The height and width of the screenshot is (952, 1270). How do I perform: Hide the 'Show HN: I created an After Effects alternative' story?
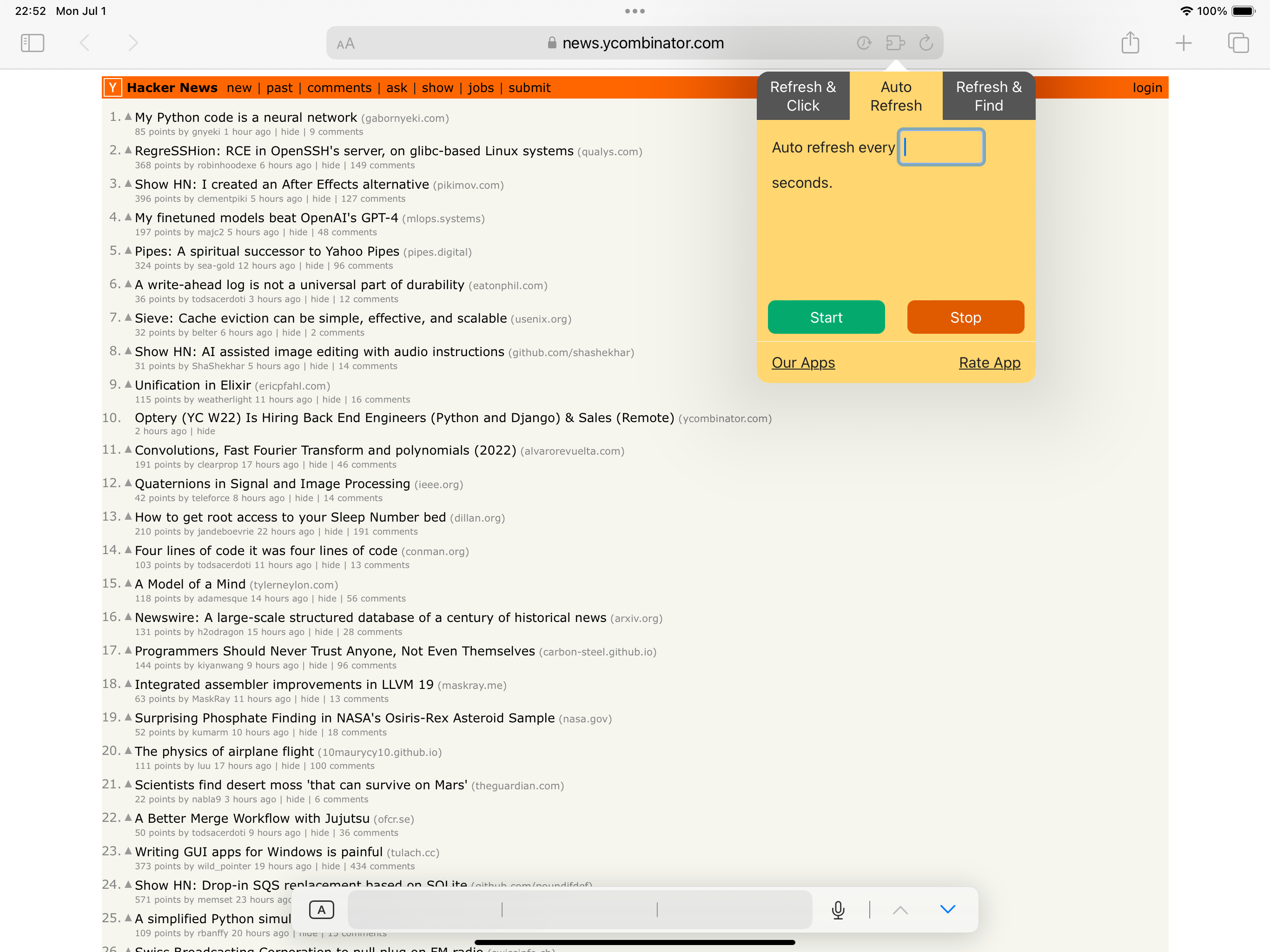click(322, 198)
